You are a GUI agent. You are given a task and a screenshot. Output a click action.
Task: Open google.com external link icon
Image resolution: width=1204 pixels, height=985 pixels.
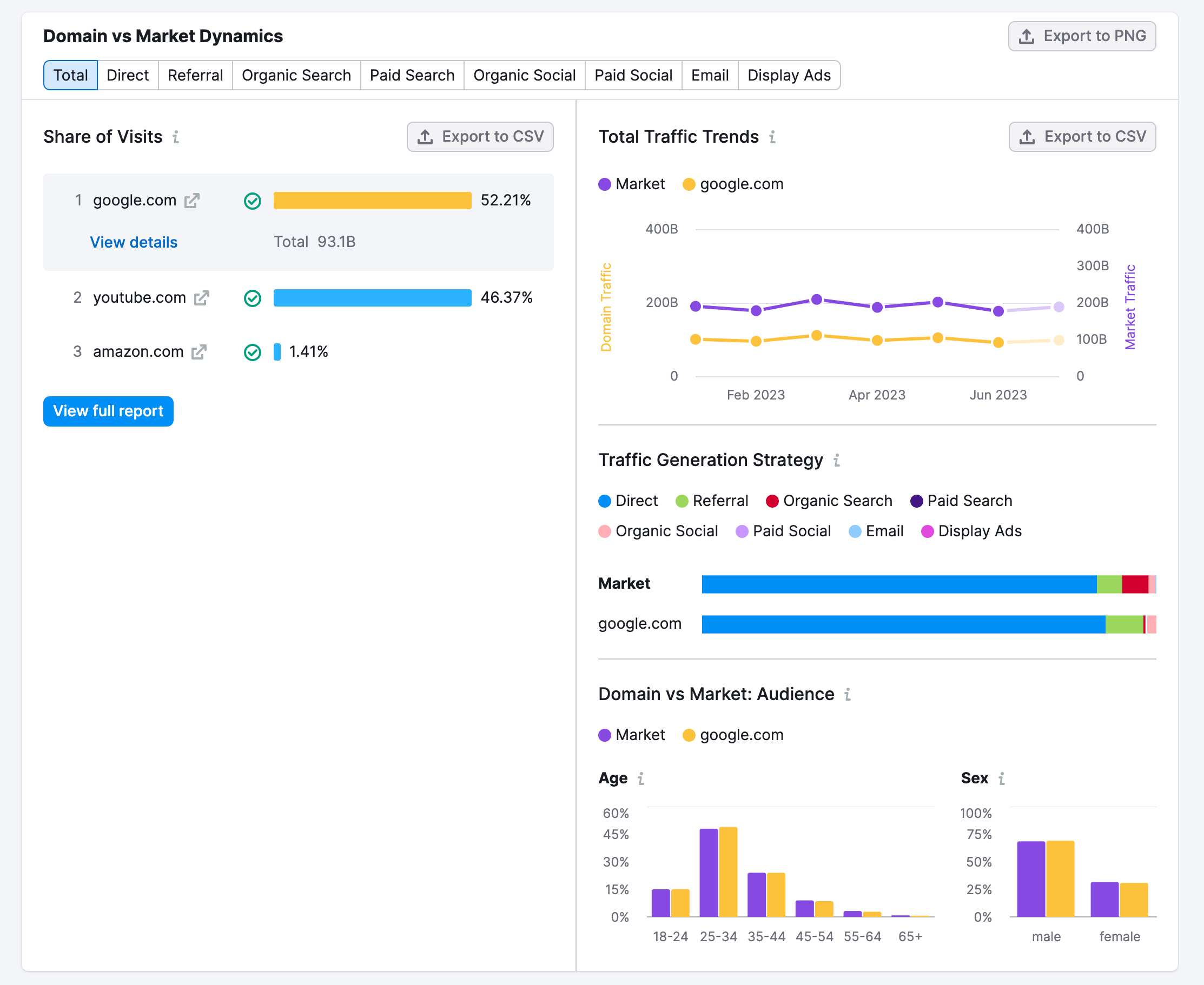[192, 201]
